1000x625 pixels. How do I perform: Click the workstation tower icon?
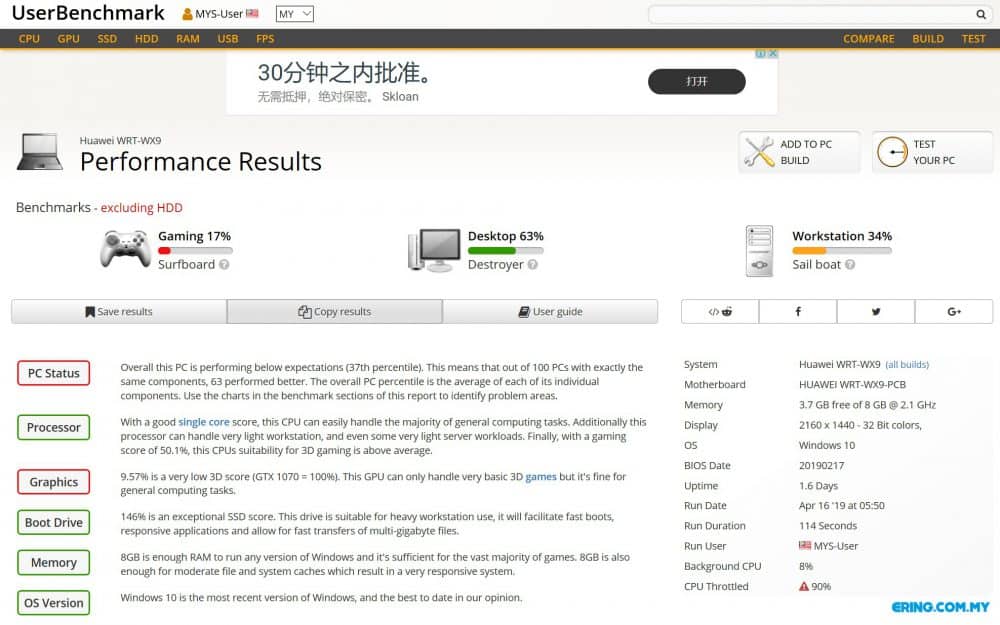click(x=760, y=251)
